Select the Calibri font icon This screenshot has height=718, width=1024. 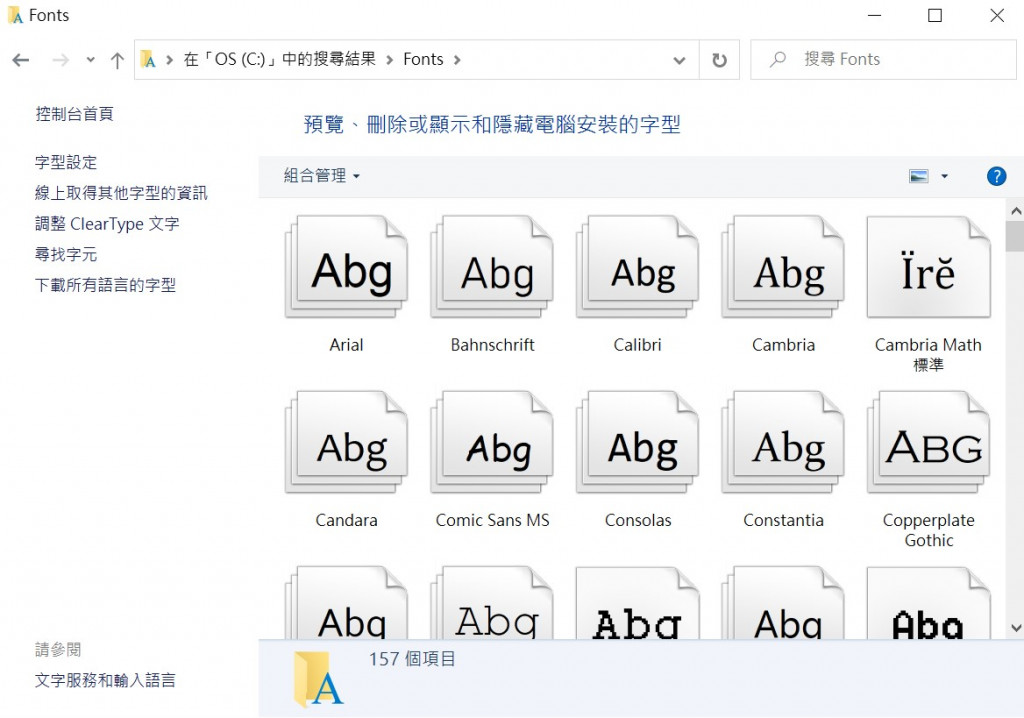point(637,267)
